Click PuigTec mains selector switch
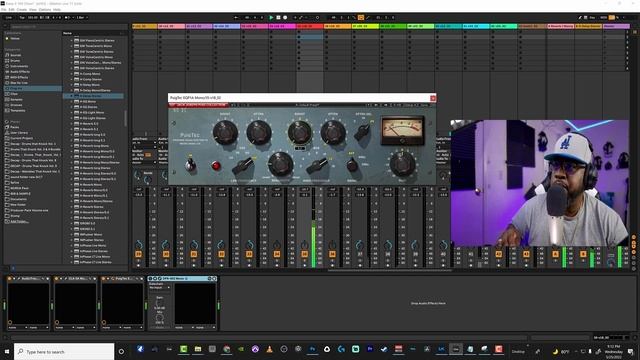The image size is (640, 360). click(352, 165)
